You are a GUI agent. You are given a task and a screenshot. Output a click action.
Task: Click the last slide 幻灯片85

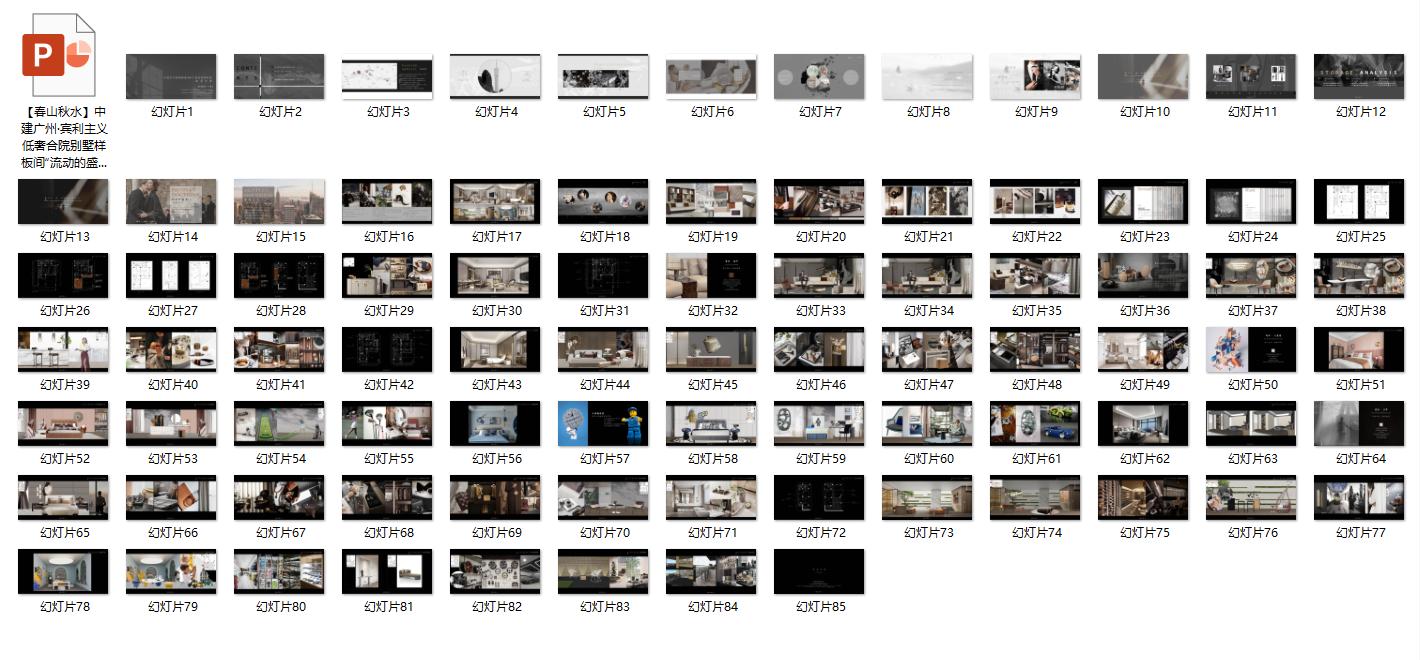(x=819, y=572)
